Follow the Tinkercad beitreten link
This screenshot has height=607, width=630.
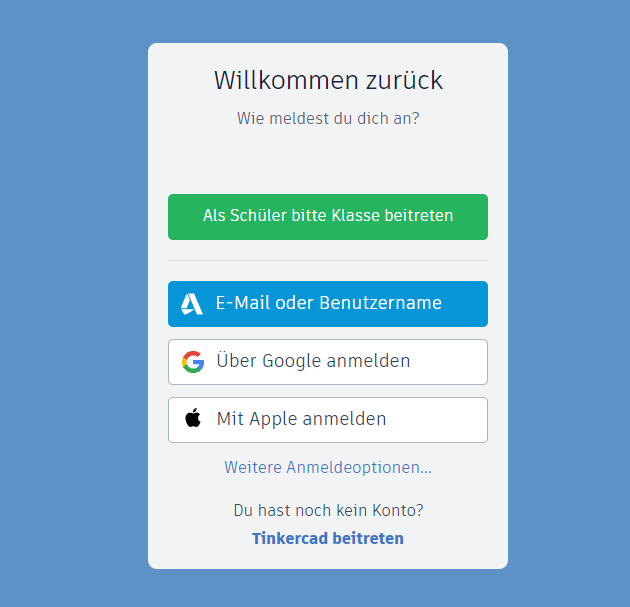(328, 538)
